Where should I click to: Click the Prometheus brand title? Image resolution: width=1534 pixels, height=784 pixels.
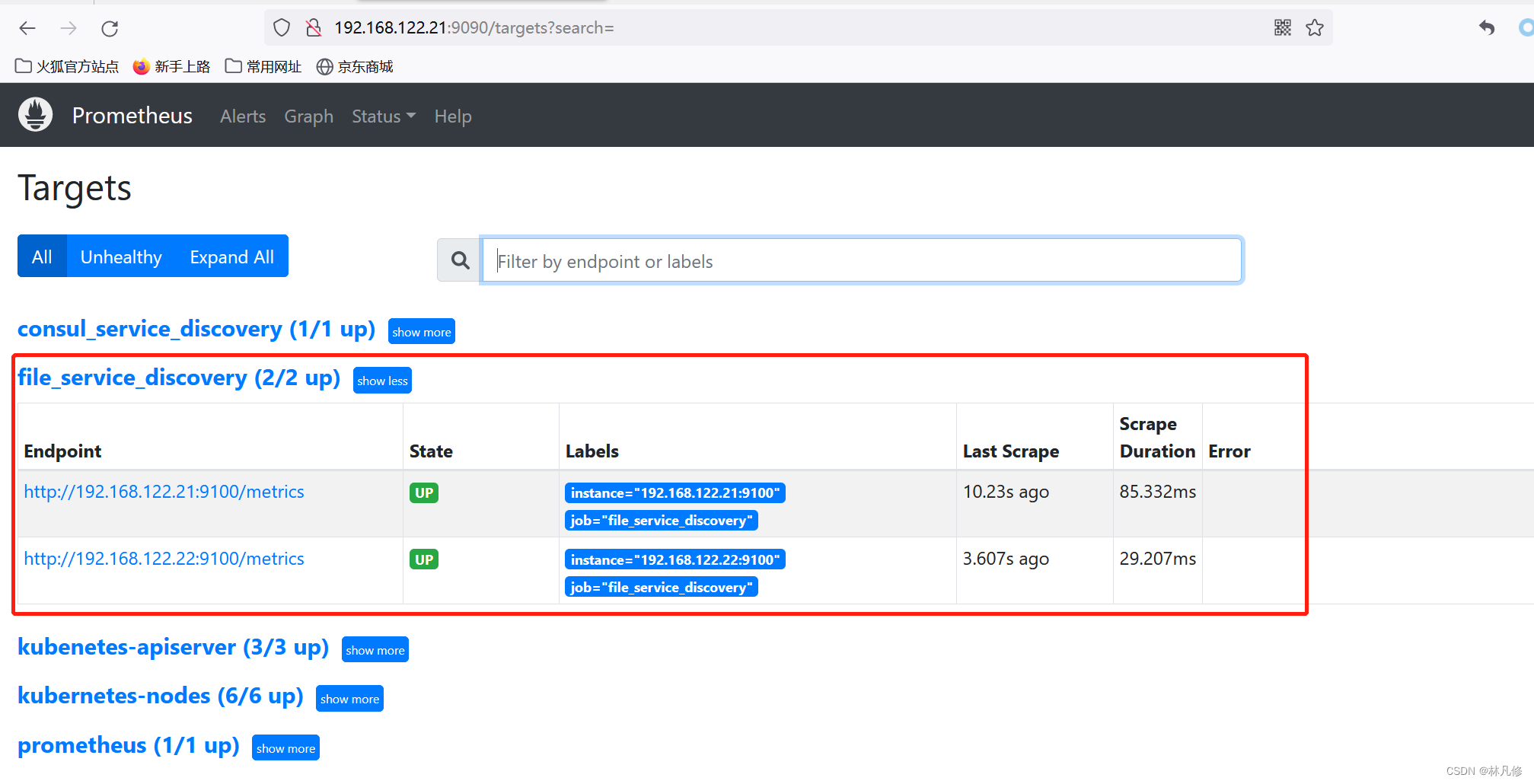click(x=132, y=116)
